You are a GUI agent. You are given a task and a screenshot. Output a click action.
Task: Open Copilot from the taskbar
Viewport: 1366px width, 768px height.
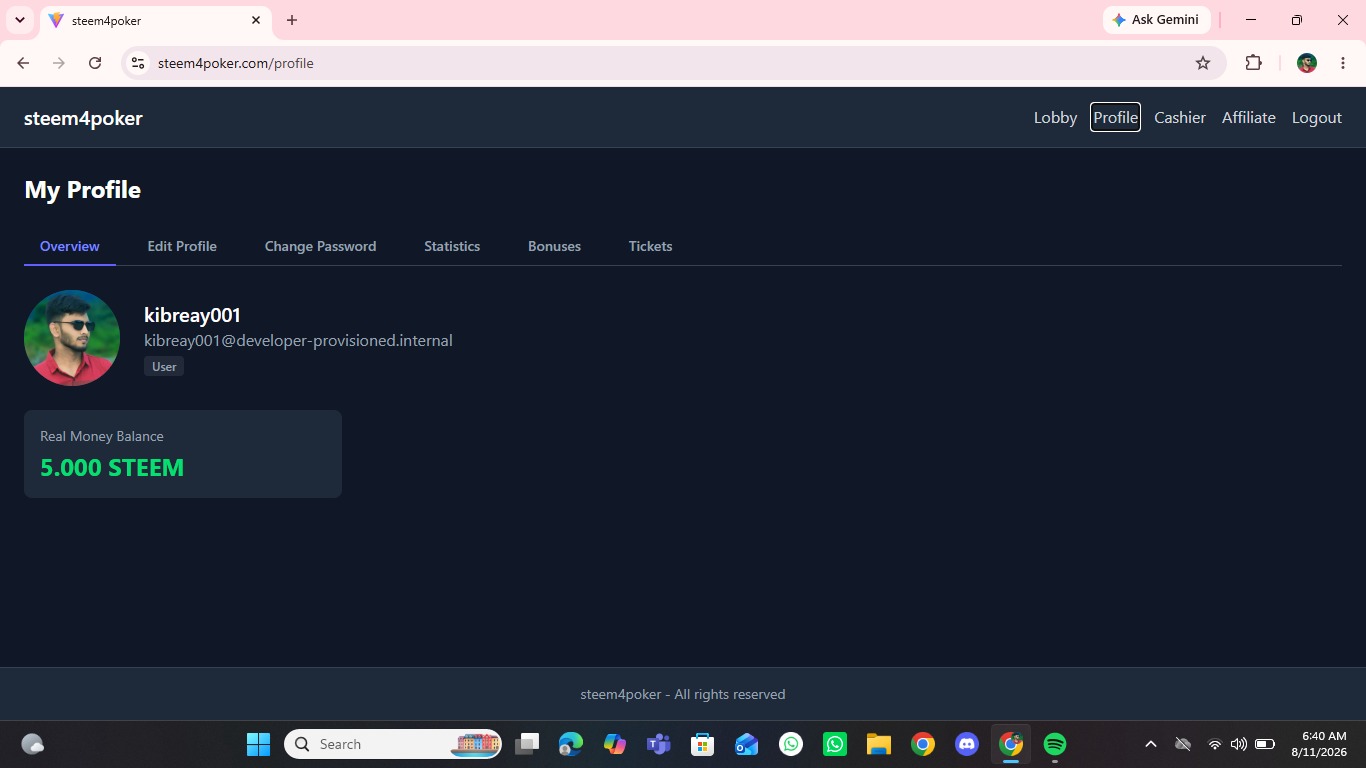pyautogui.click(x=615, y=744)
